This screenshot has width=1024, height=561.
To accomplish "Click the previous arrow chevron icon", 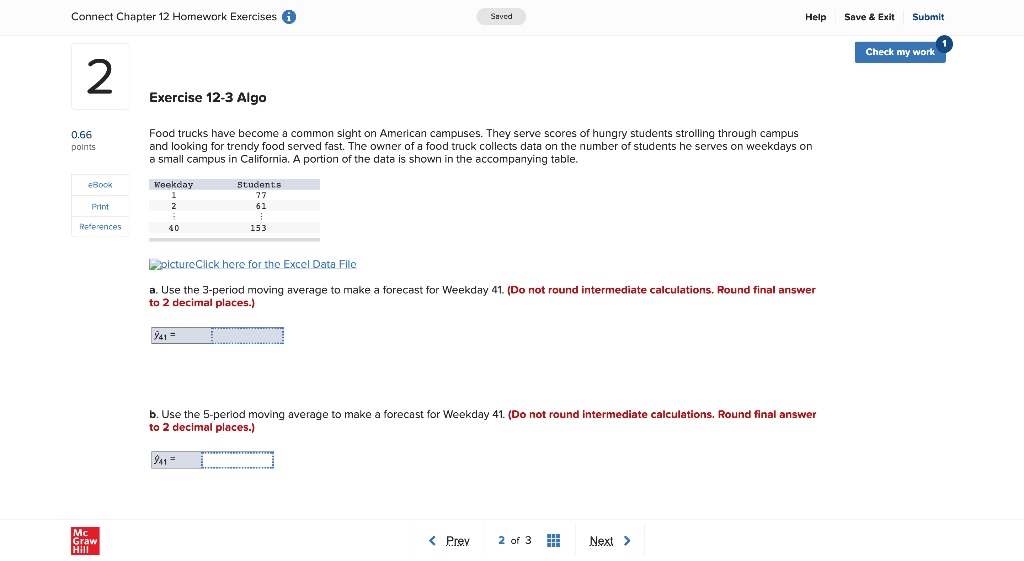I will coord(432,541).
